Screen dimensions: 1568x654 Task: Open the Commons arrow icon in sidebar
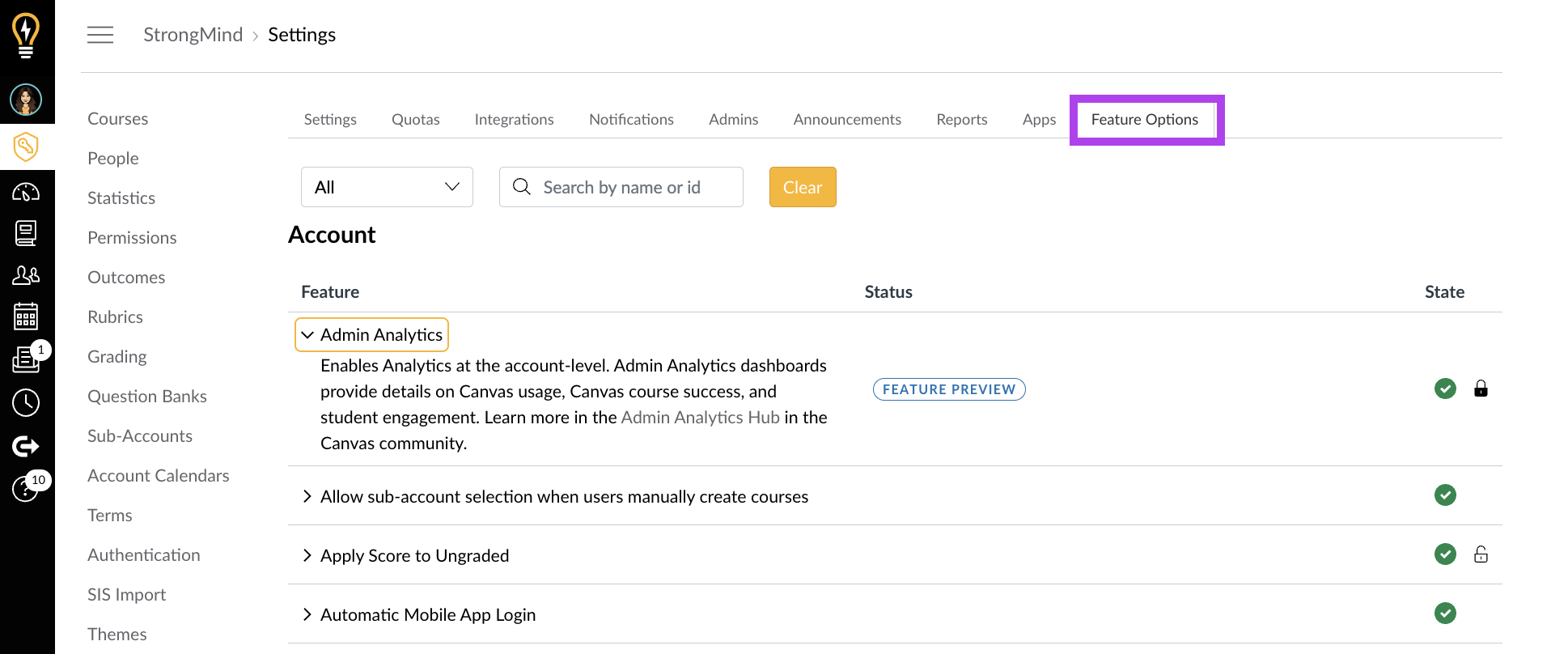coord(26,446)
